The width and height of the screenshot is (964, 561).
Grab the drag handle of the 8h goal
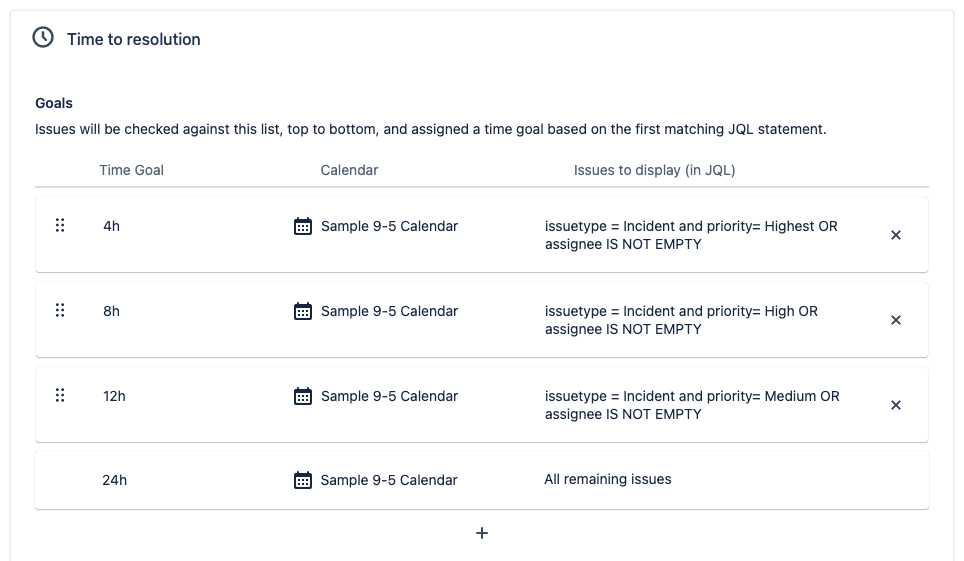pos(60,310)
